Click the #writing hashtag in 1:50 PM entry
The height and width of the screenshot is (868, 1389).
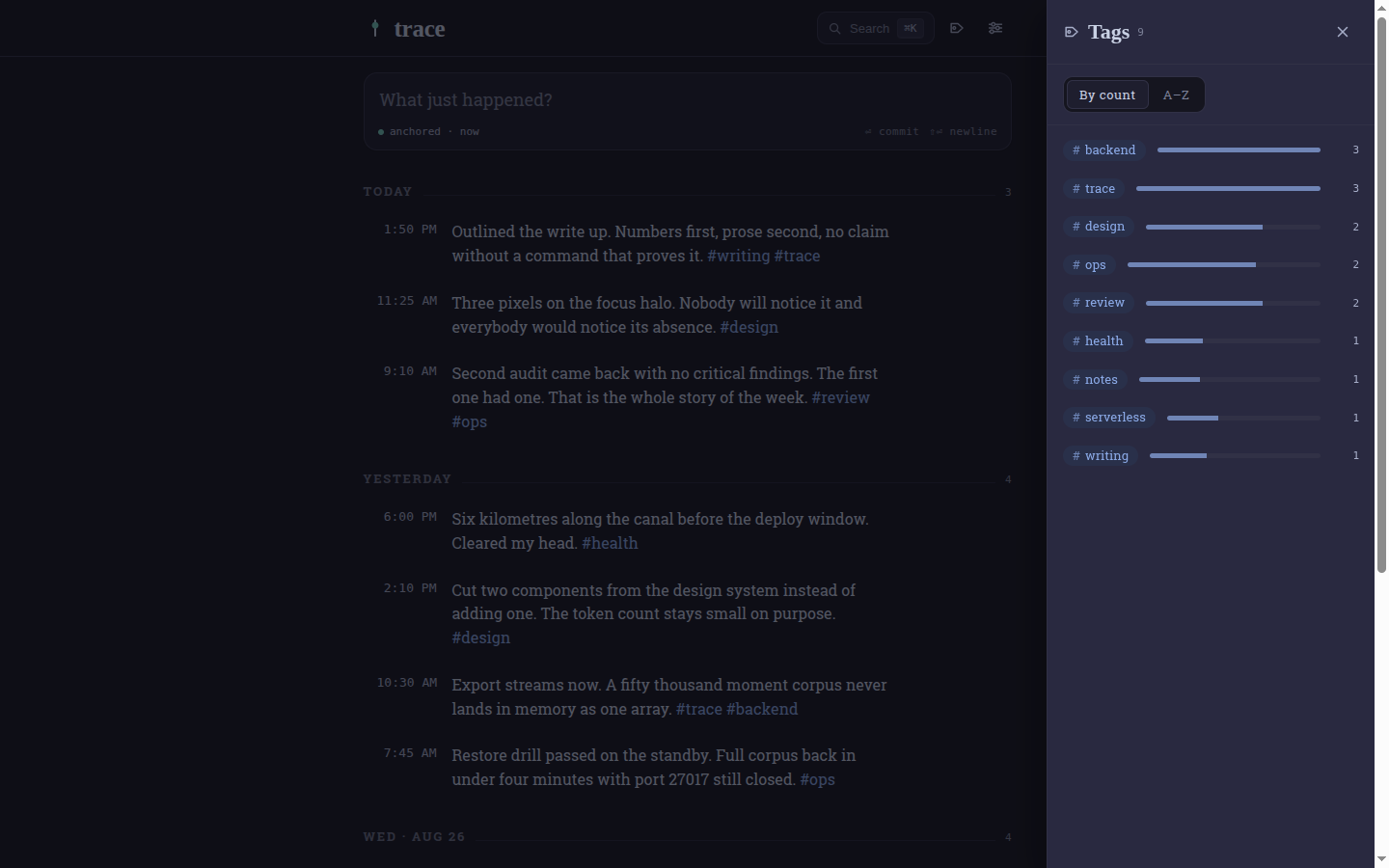[x=739, y=256]
